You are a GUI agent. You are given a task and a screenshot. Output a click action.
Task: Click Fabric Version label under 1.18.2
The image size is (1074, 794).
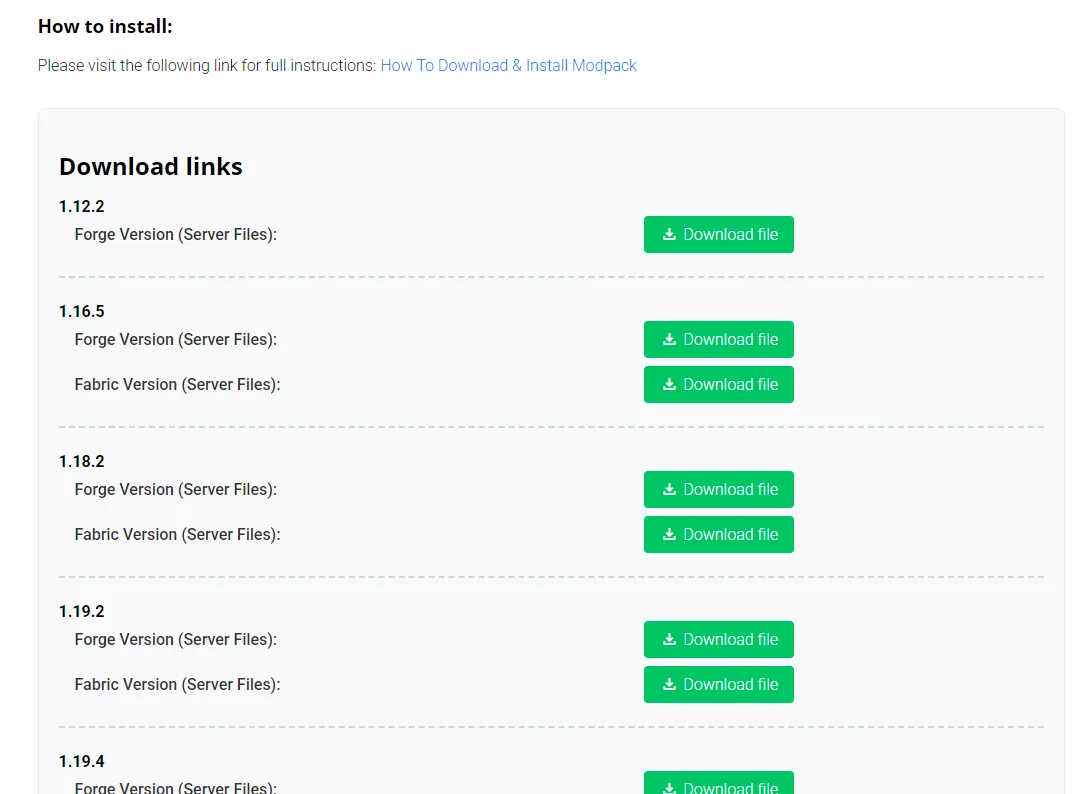(x=177, y=534)
